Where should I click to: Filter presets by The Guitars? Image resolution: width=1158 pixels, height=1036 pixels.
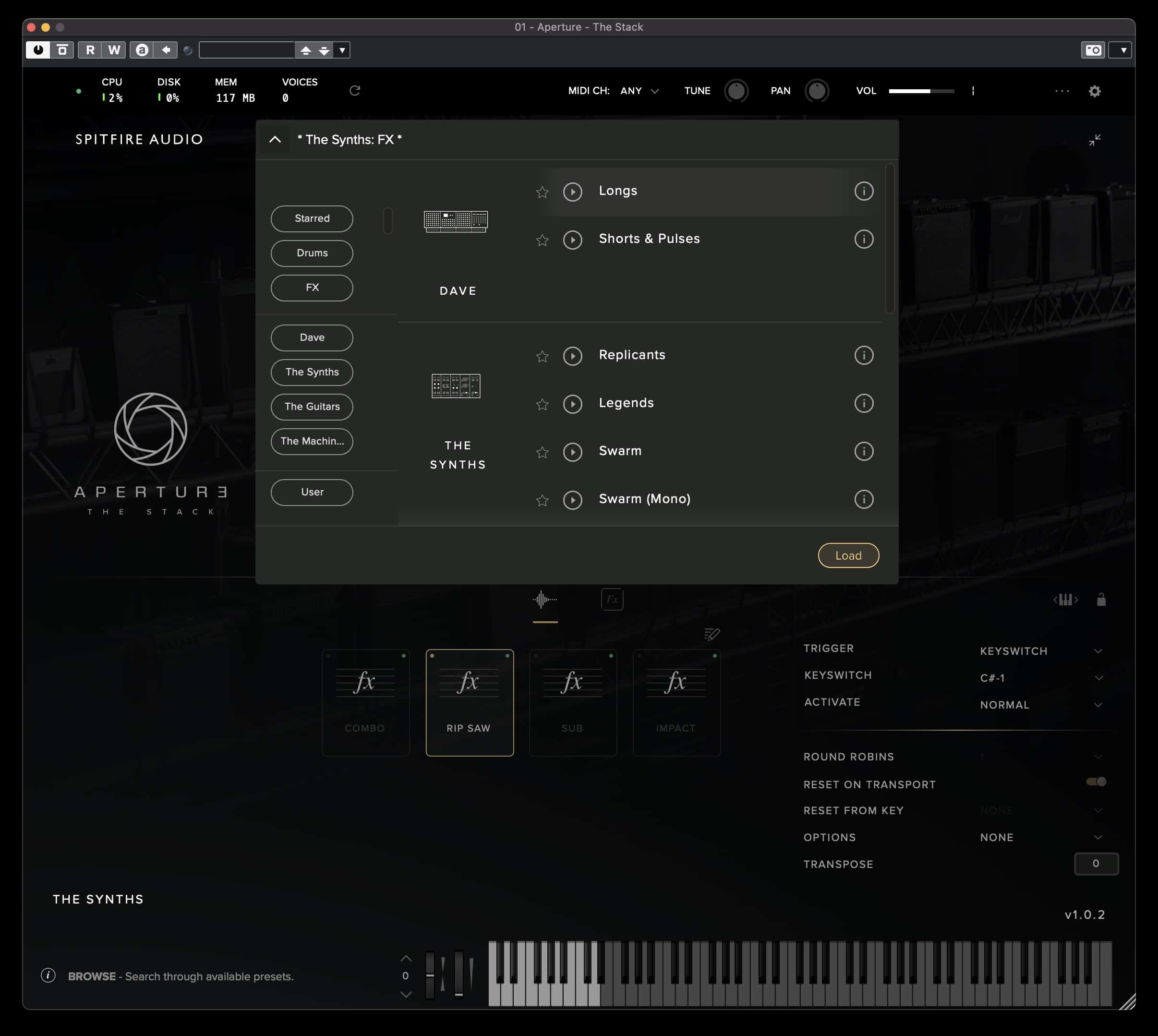(x=312, y=407)
